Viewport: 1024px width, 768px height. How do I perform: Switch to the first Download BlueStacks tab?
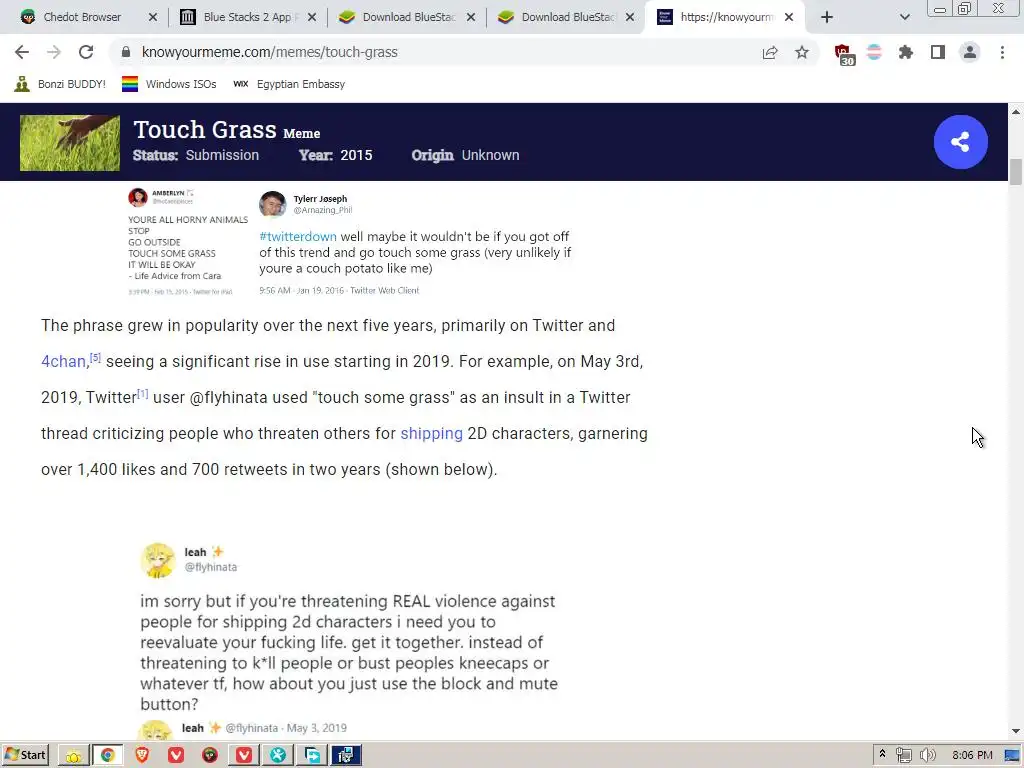pyautogui.click(x=408, y=17)
